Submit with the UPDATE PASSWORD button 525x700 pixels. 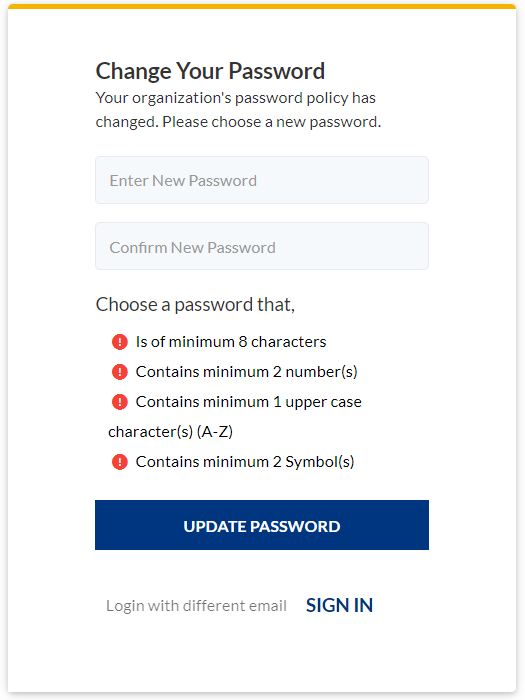point(262,525)
